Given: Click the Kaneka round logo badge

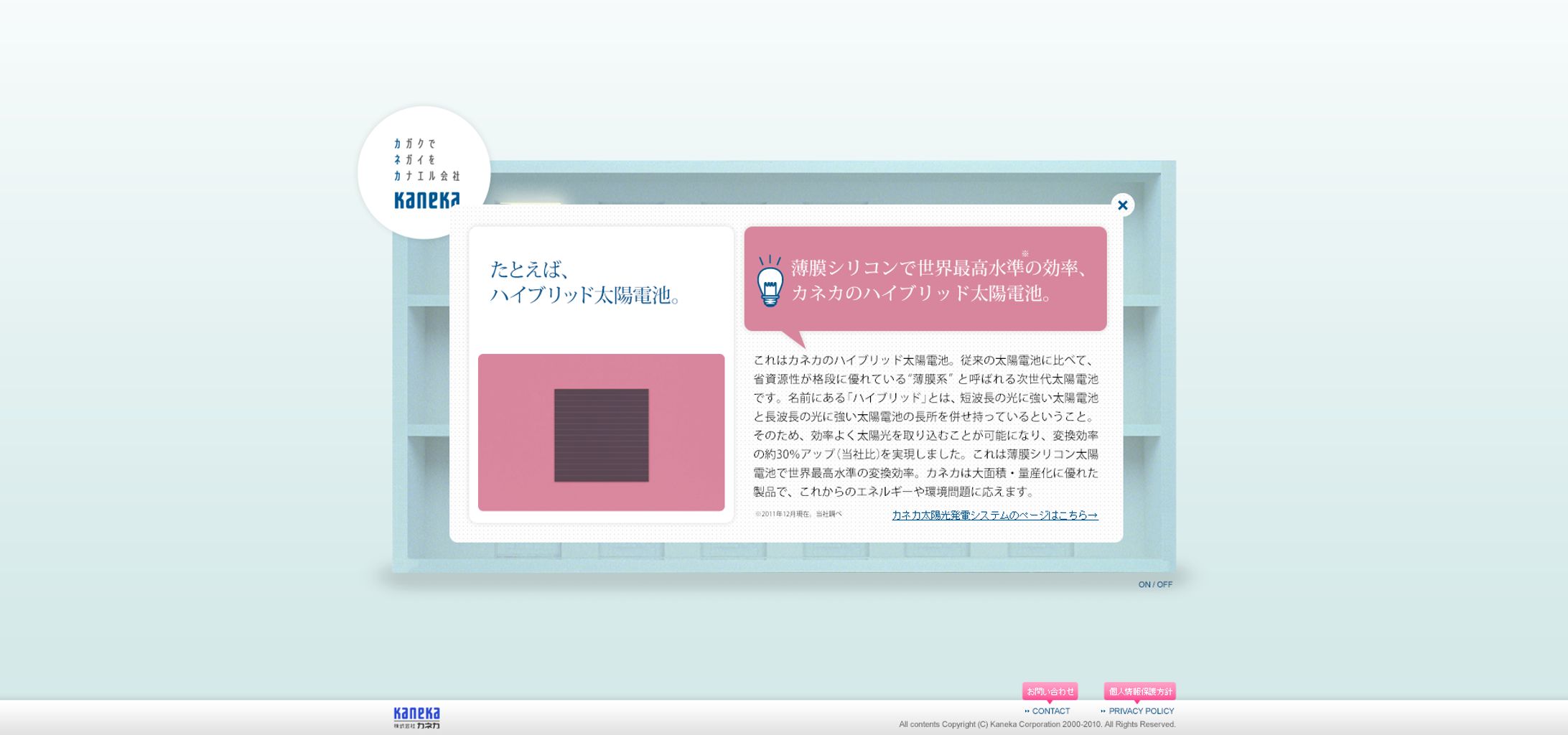Looking at the screenshot, I should 424,172.
